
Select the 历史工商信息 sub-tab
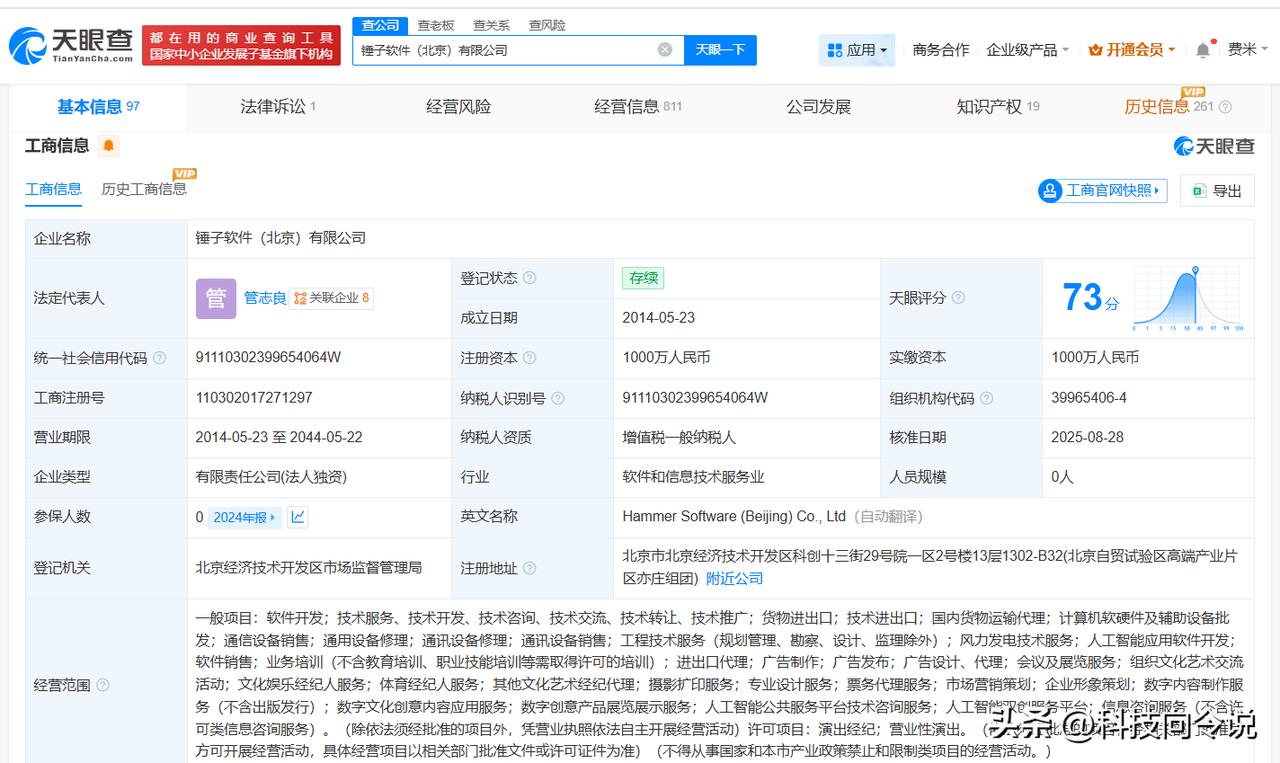coord(144,189)
